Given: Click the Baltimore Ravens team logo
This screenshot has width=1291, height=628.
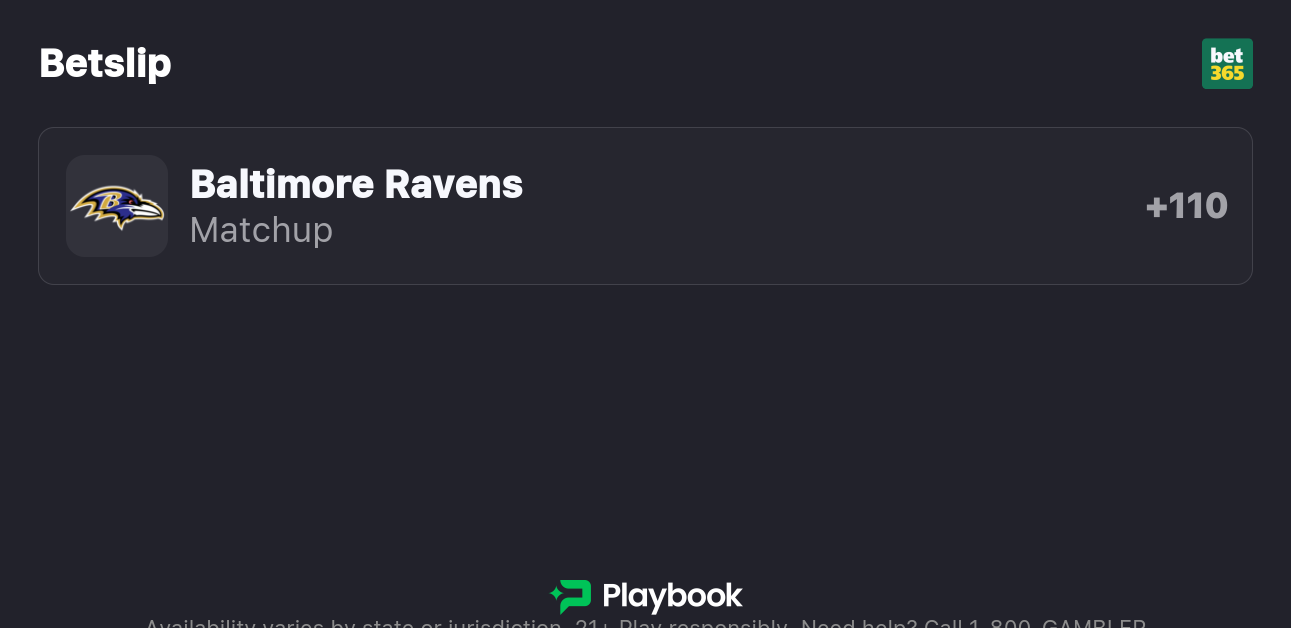Looking at the screenshot, I should [117, 206].
